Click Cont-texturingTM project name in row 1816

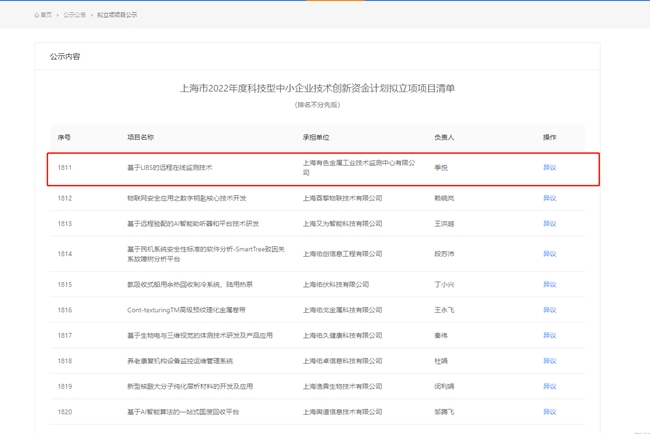pyautogui.click(x=186, y=310)
